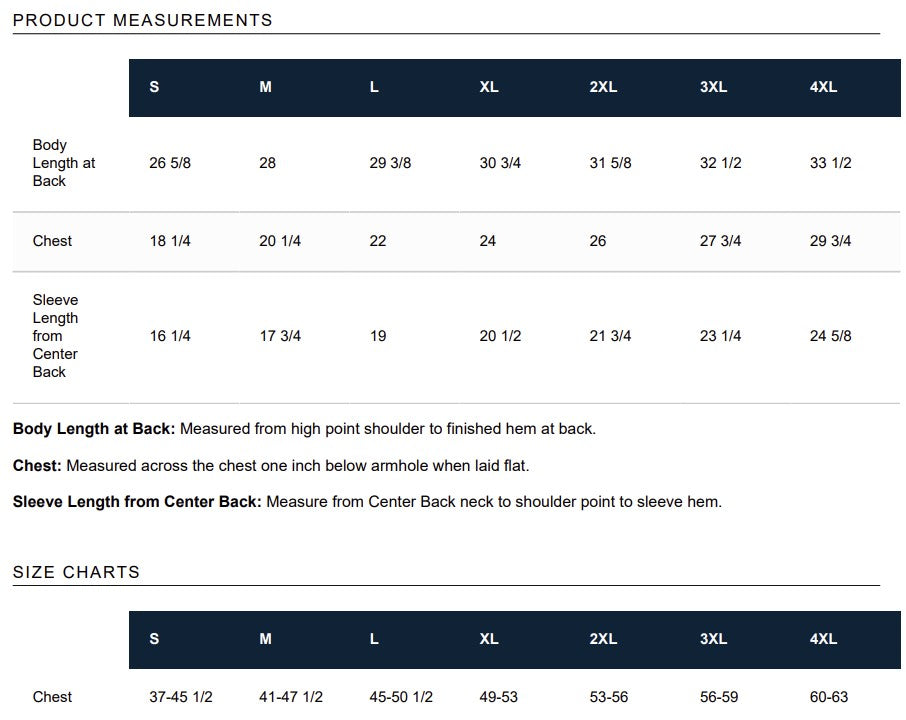Click the bold Chest: definition text
This screenshot has height=720, width=906.
(x=37, y=466)
